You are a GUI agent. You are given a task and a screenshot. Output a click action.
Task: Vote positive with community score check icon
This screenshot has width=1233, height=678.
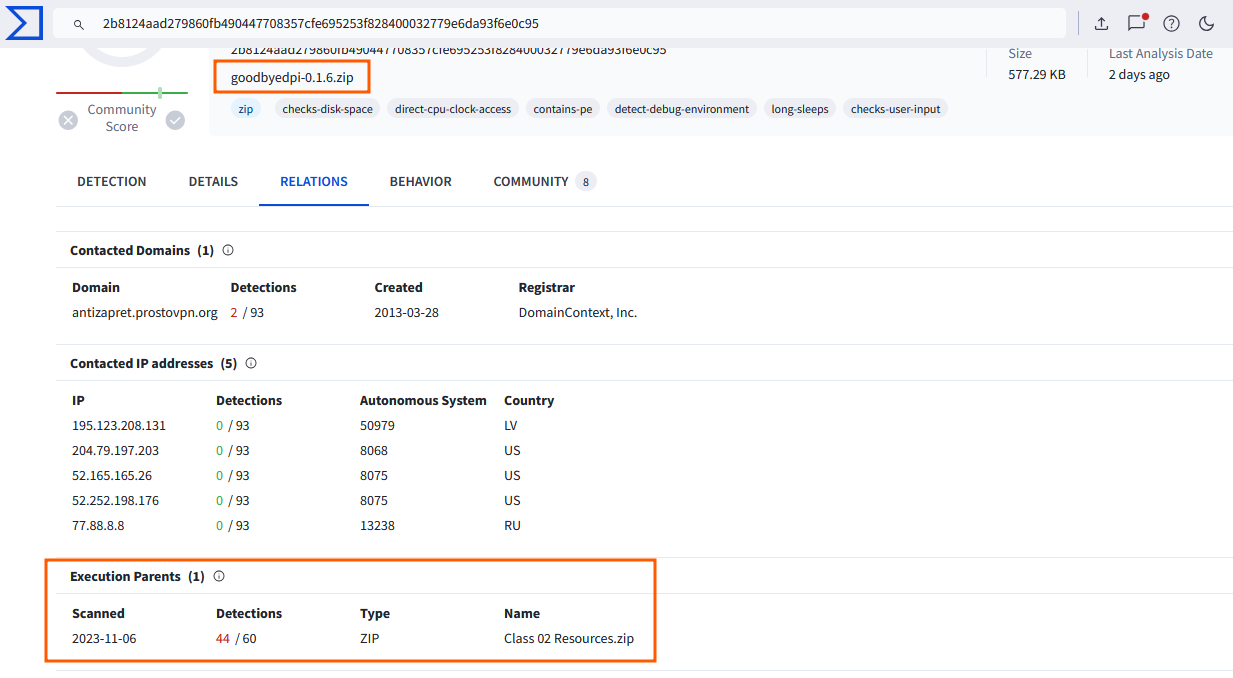click(175, 120)
